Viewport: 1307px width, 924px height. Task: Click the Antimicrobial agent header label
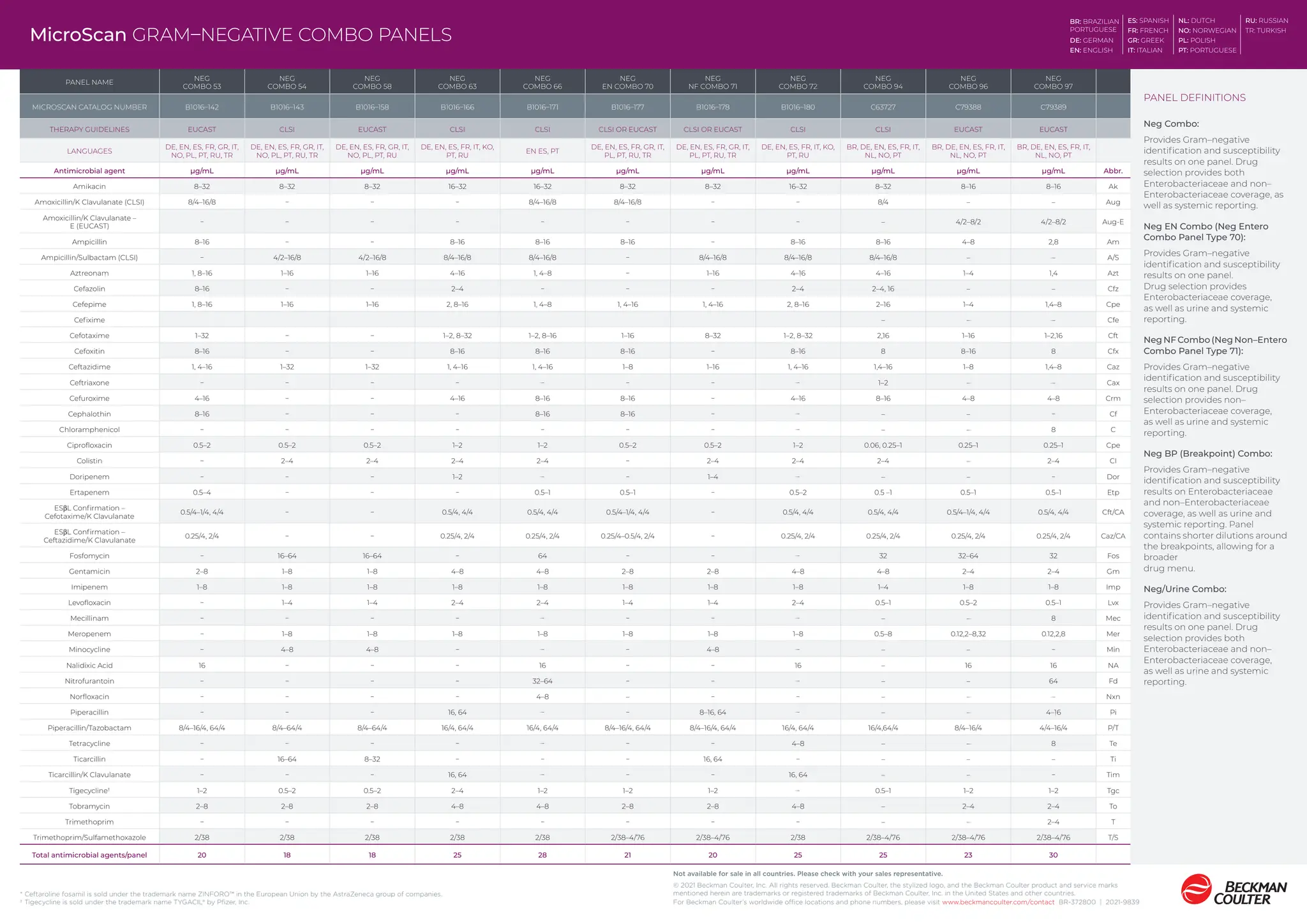click(x=89, y=171)
